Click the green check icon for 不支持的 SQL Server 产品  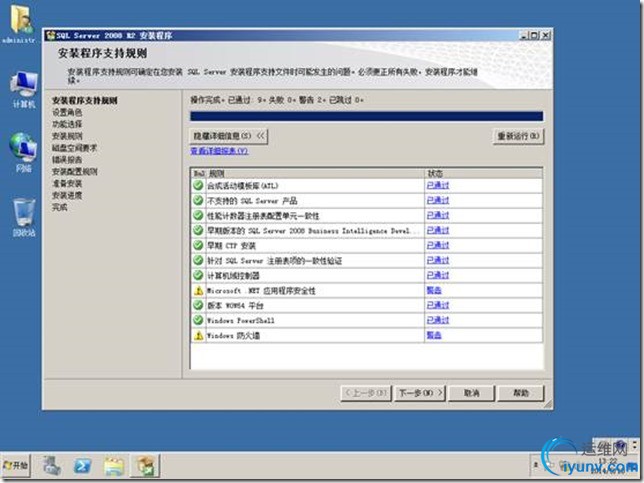point(198,200)
